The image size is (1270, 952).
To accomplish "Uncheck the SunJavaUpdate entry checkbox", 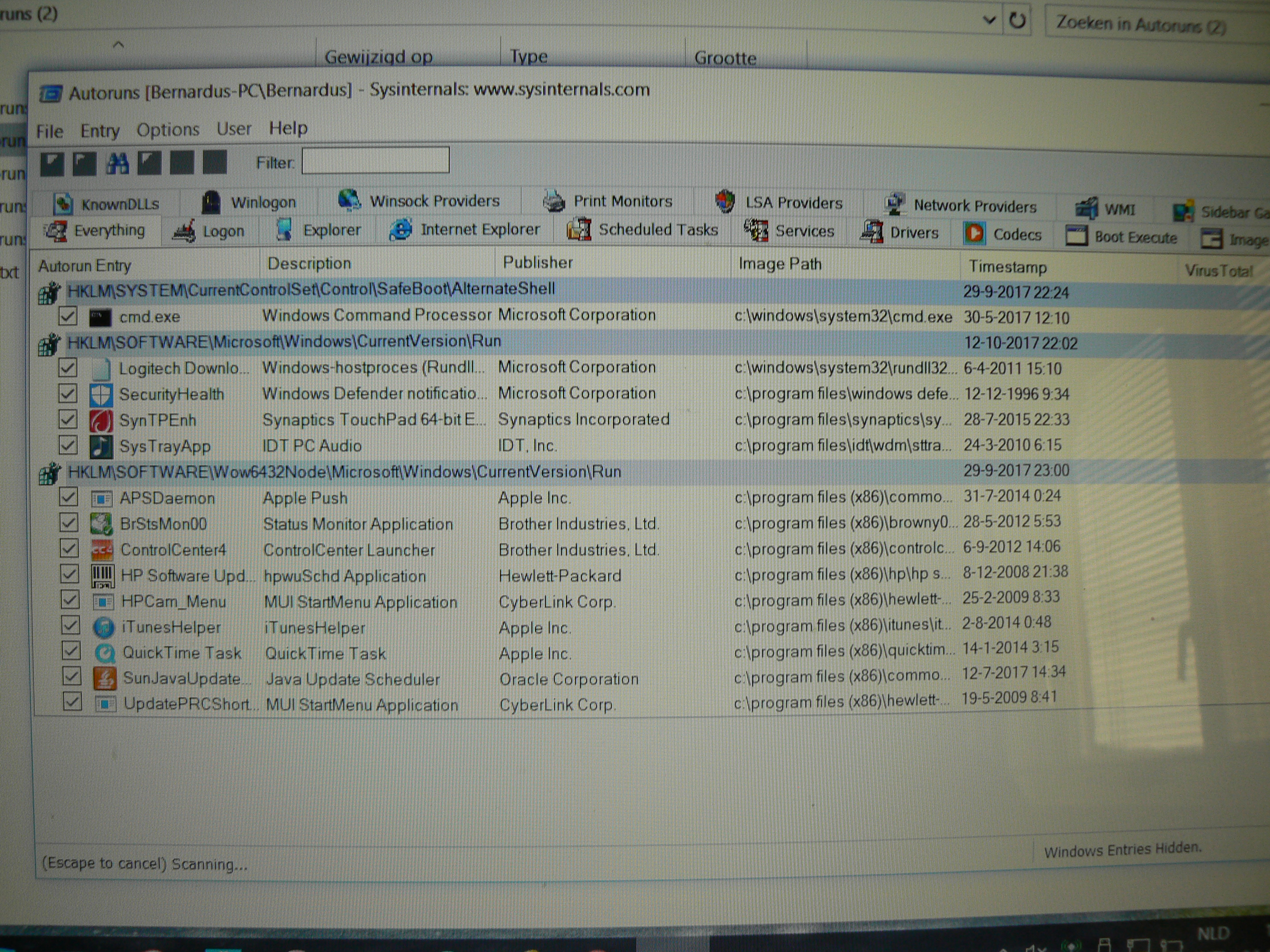I will pos(72,677).
